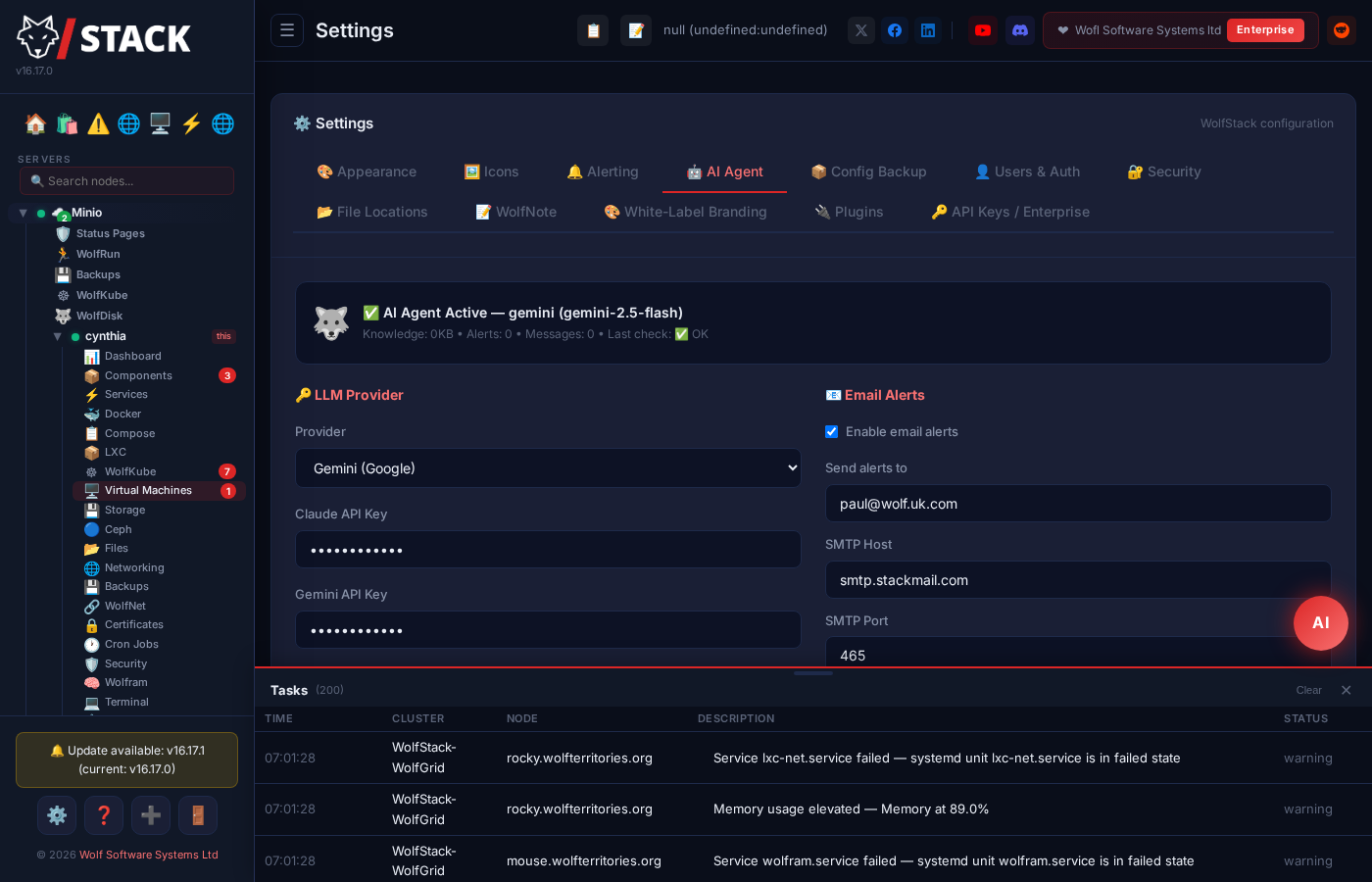Open the Reddit icon in top bar
Image resolution: width=1372 pixels, height=882 pixels.
pyautogui.click(x=1342, y=30)
